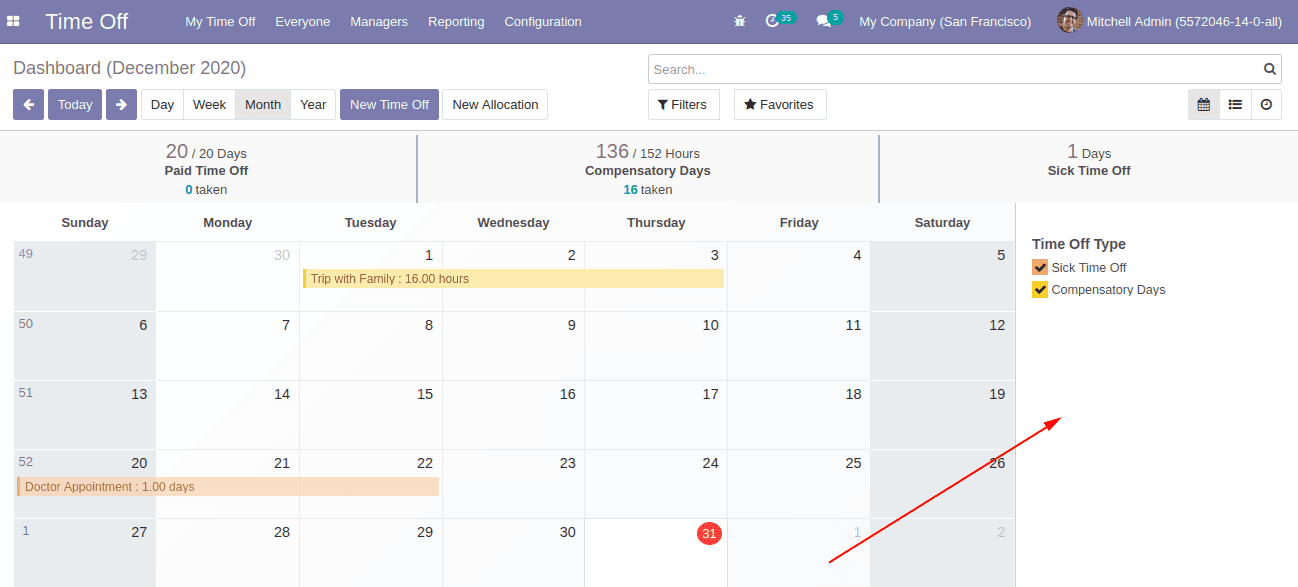Open Mitchell Admin user menu
Viewport: 1298px width, 587px height.
click(1169, 21)
